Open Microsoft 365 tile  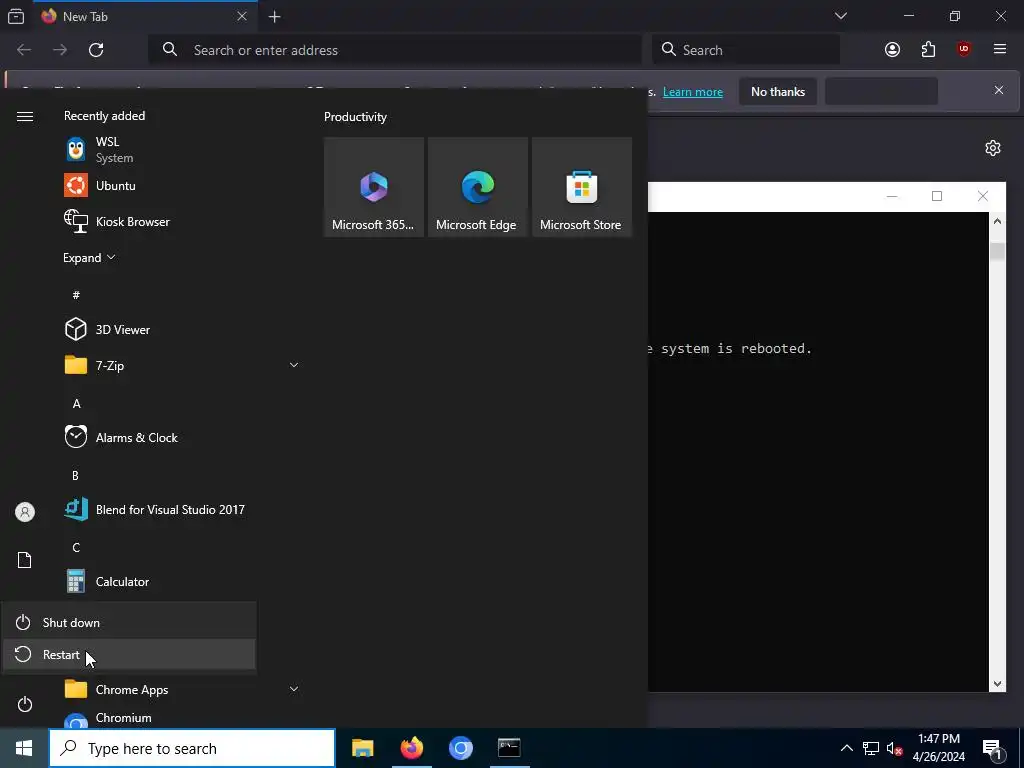point(374,187)
